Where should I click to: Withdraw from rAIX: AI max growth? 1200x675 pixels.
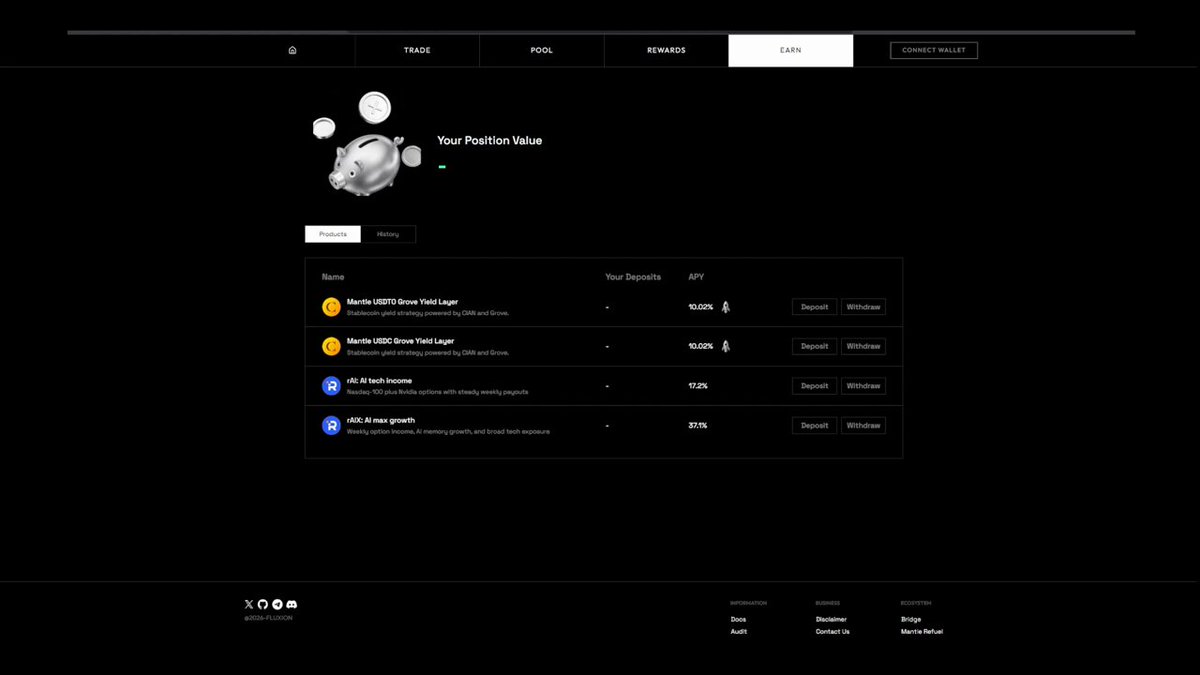click(x=864, y=425)
